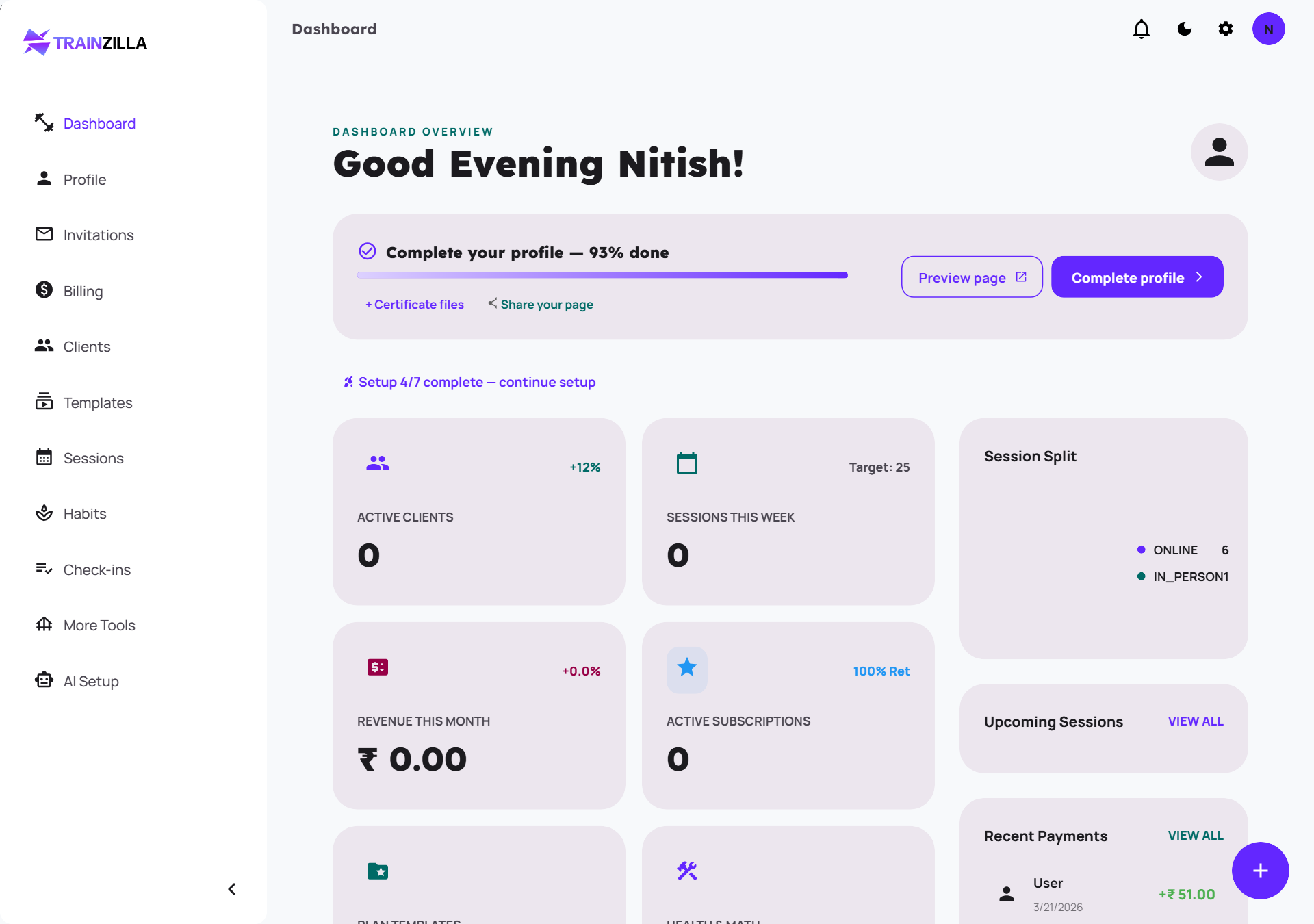This screenshot has height=924, width=1314.
Task: Click the Sessions calendar icon in sidebar
Action: click(44, 457)
